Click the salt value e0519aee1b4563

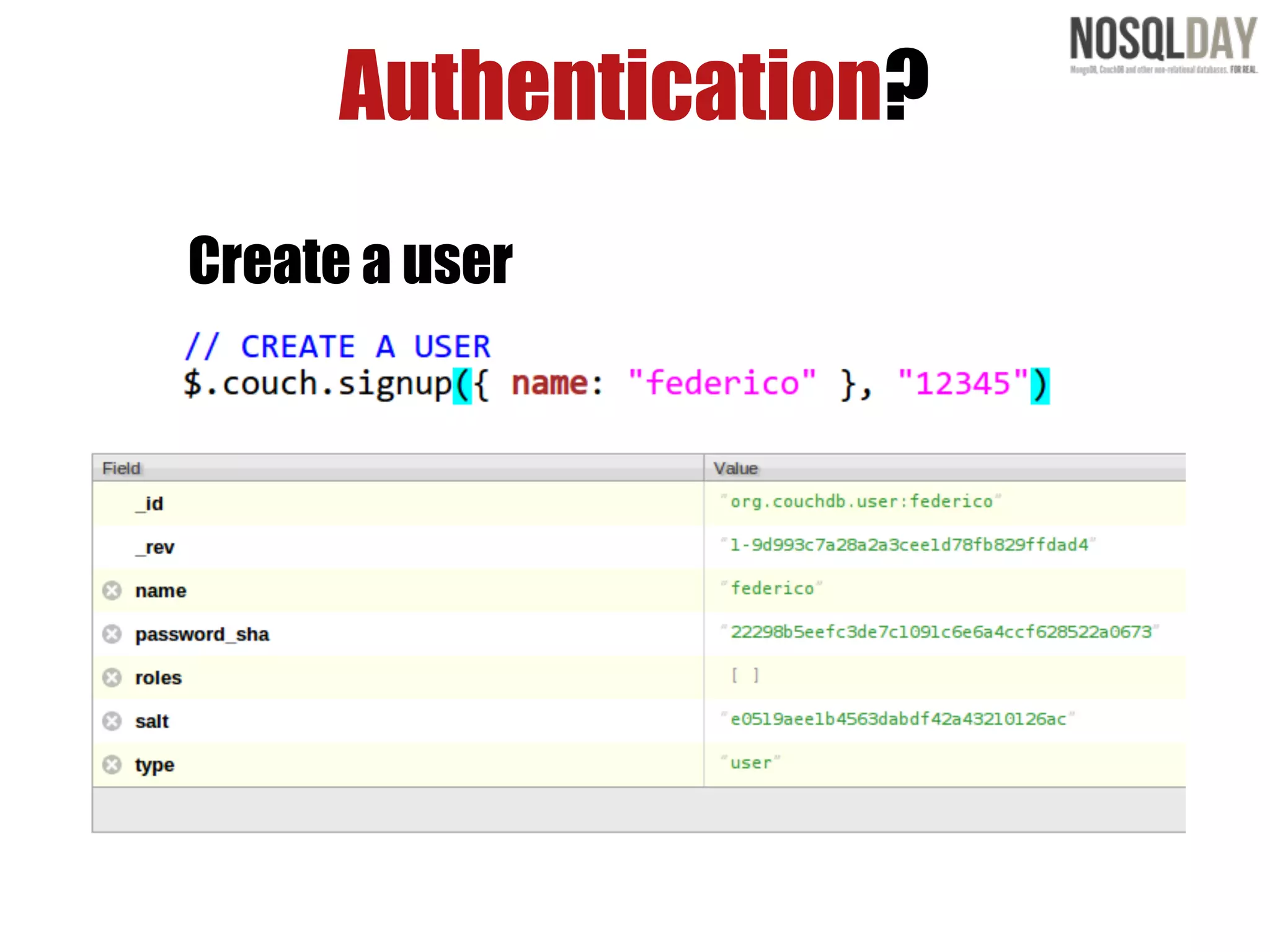897,719
